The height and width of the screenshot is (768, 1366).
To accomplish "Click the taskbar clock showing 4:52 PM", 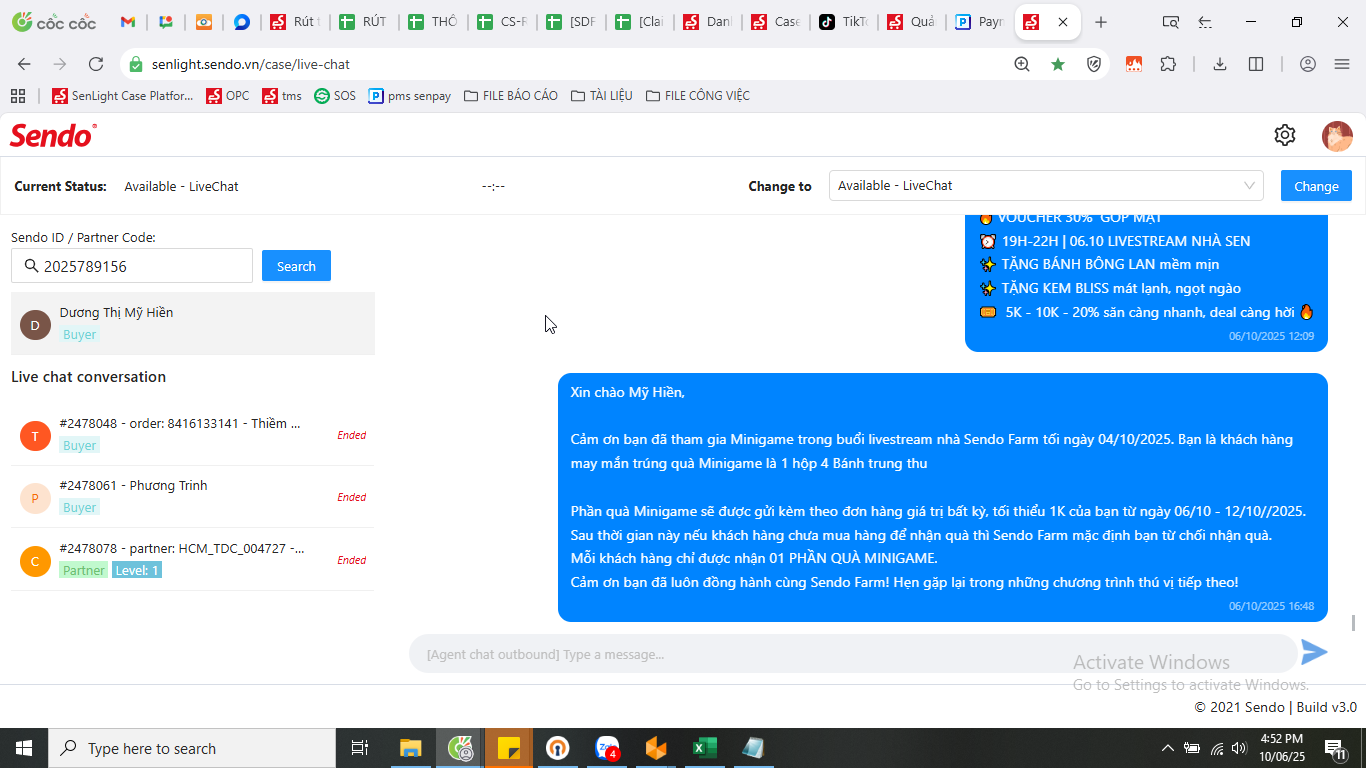I will click(1280, 748).
